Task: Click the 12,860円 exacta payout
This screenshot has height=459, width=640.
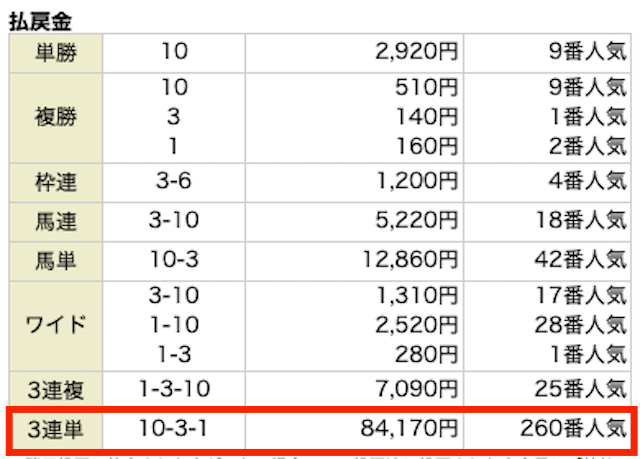Action: click(x=410, y=260)
